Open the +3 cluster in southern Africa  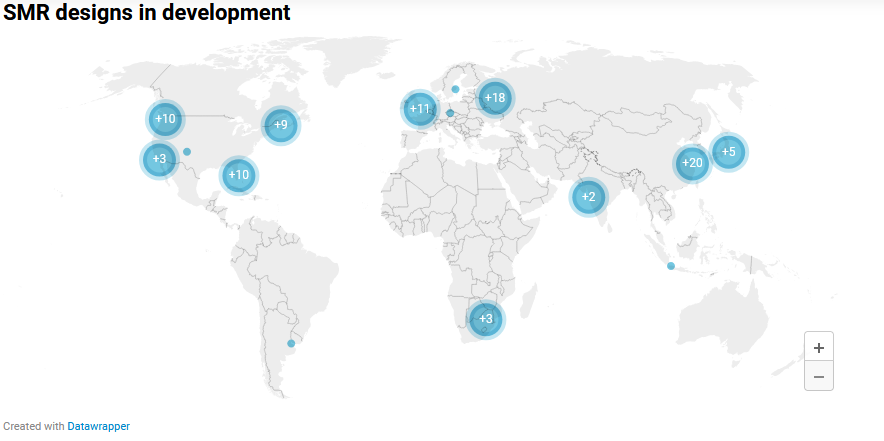485,319
